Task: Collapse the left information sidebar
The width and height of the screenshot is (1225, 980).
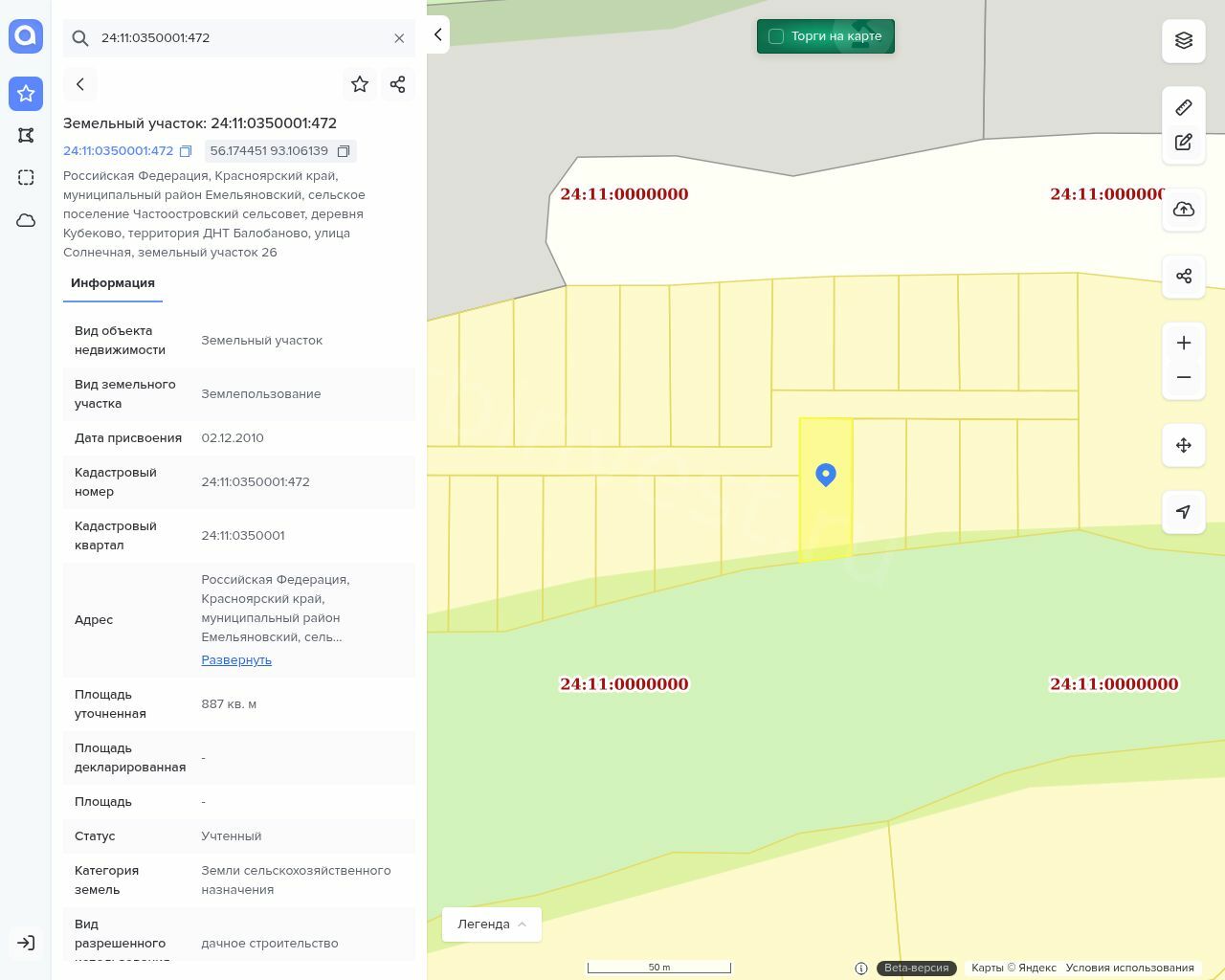Action: 437,34
